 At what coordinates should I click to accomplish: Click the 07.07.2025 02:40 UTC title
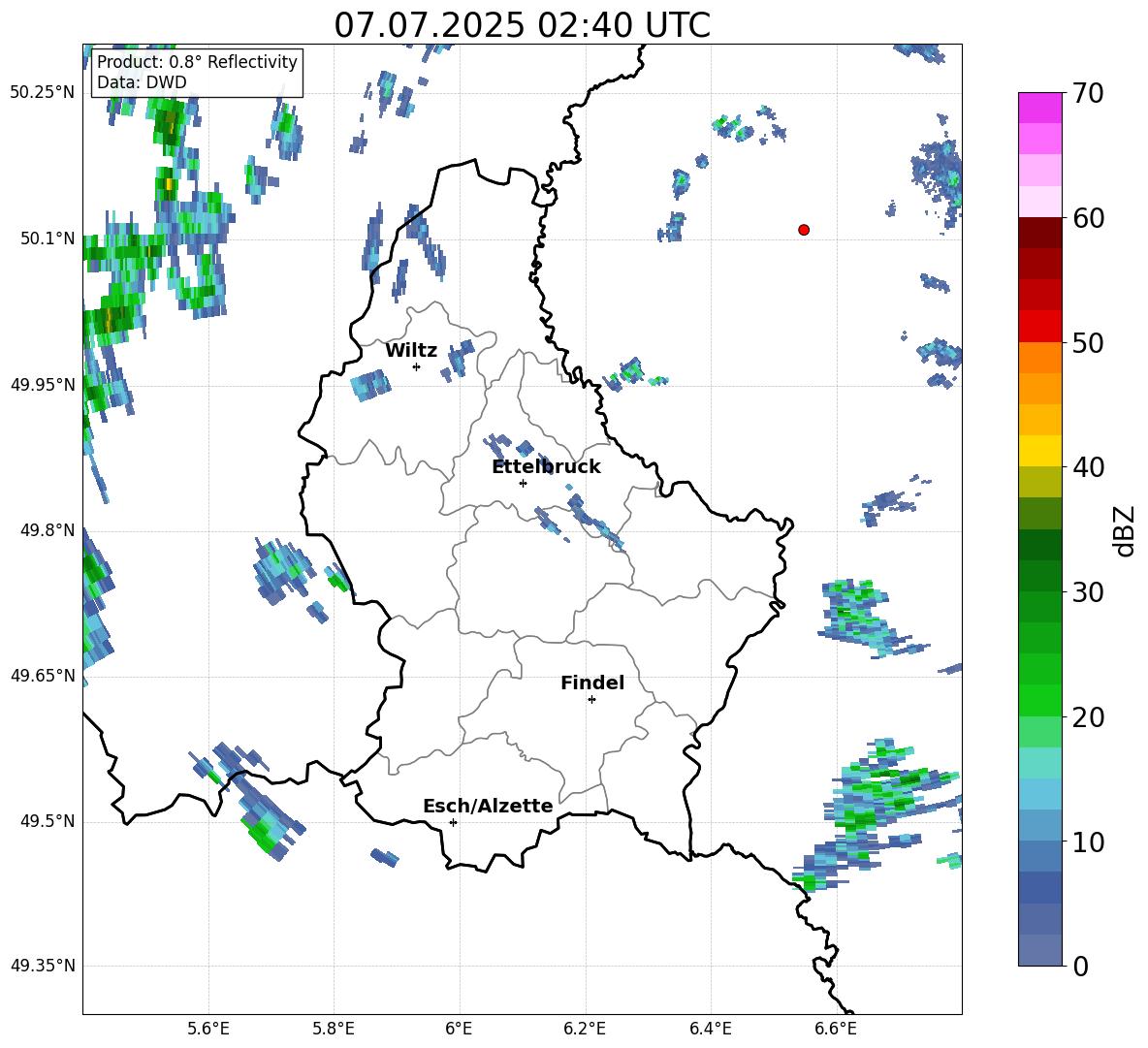(522, 25)
